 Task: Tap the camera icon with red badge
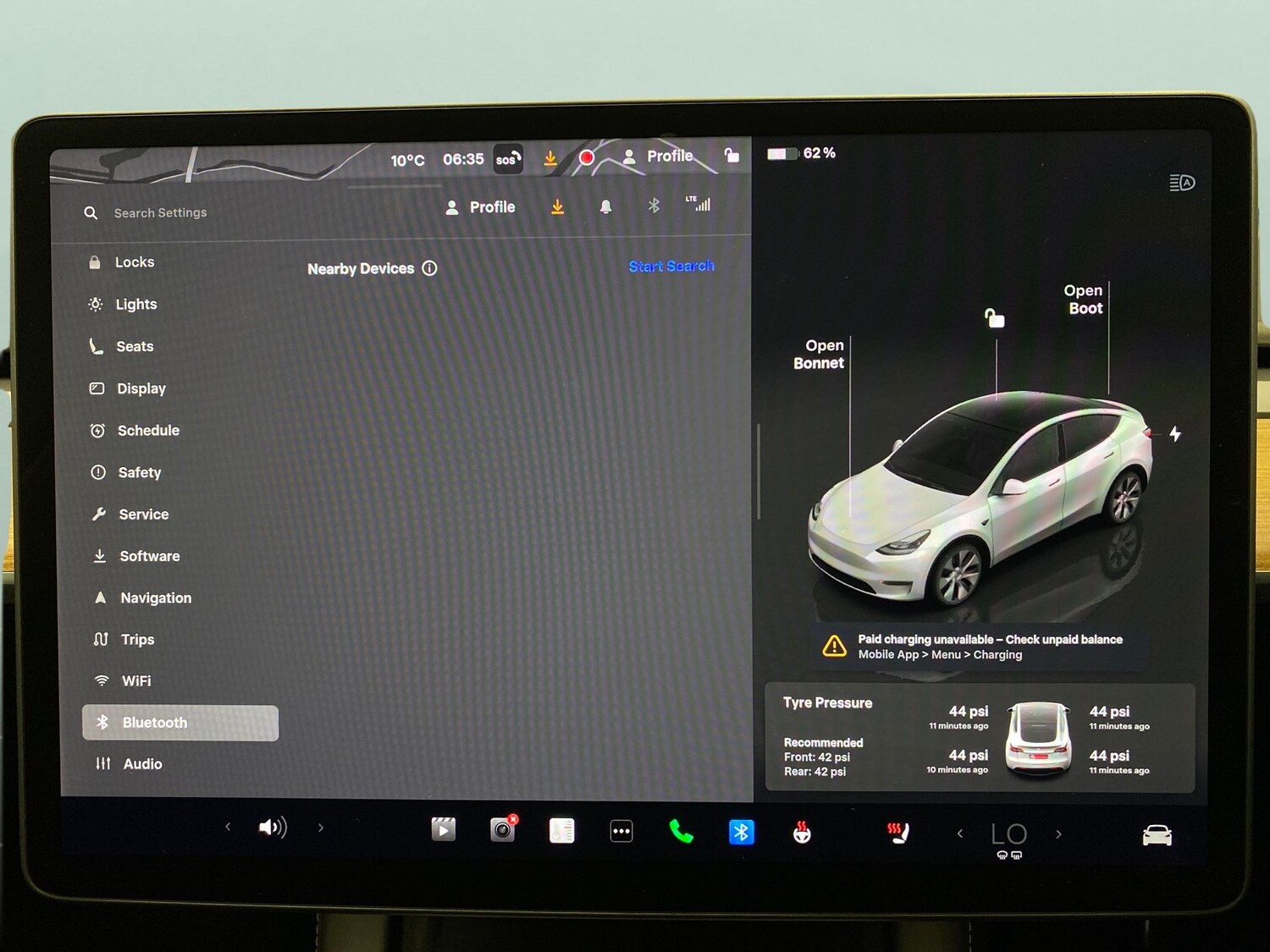pos(501,831)
